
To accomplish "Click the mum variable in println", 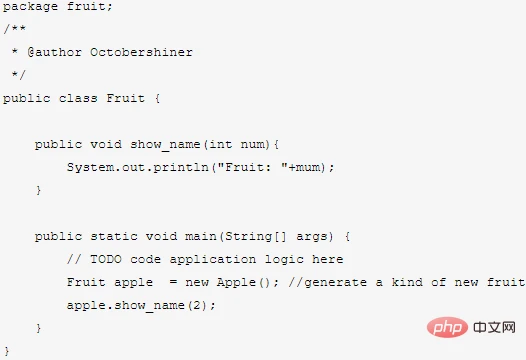I will (309, 167).
